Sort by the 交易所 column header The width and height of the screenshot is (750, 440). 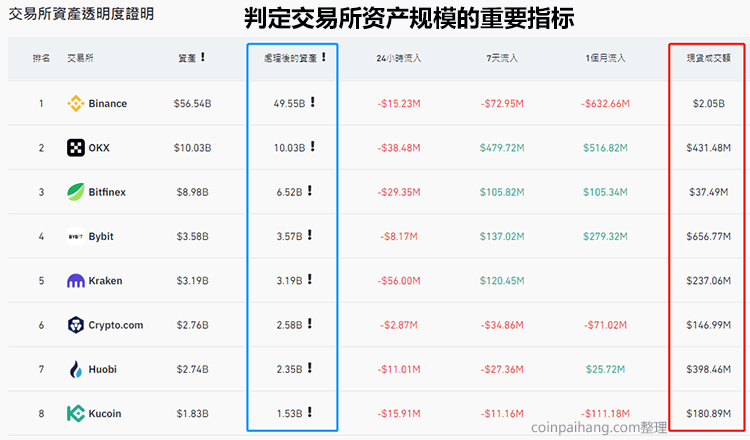click(80, 58)
